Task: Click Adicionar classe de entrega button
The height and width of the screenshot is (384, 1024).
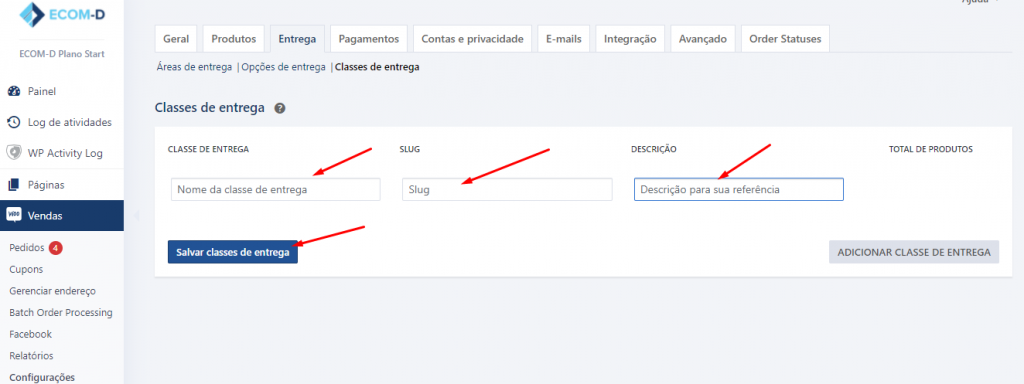Action: [914, 252]
